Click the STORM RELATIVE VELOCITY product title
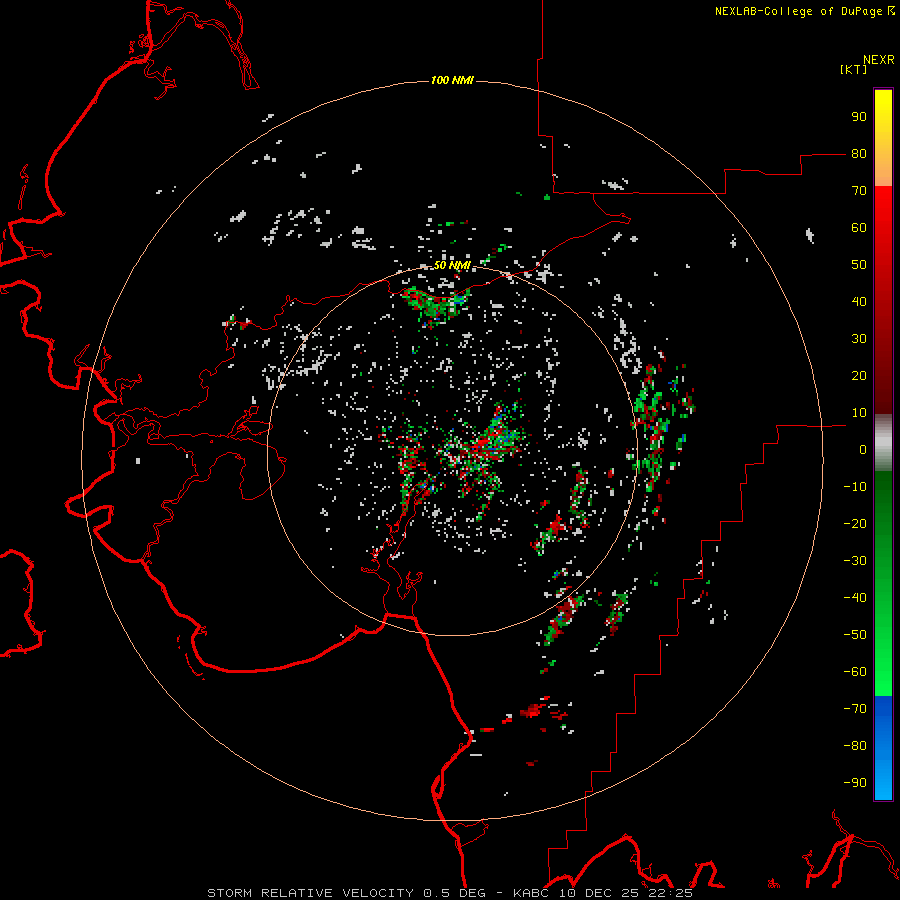 (311, 893)
